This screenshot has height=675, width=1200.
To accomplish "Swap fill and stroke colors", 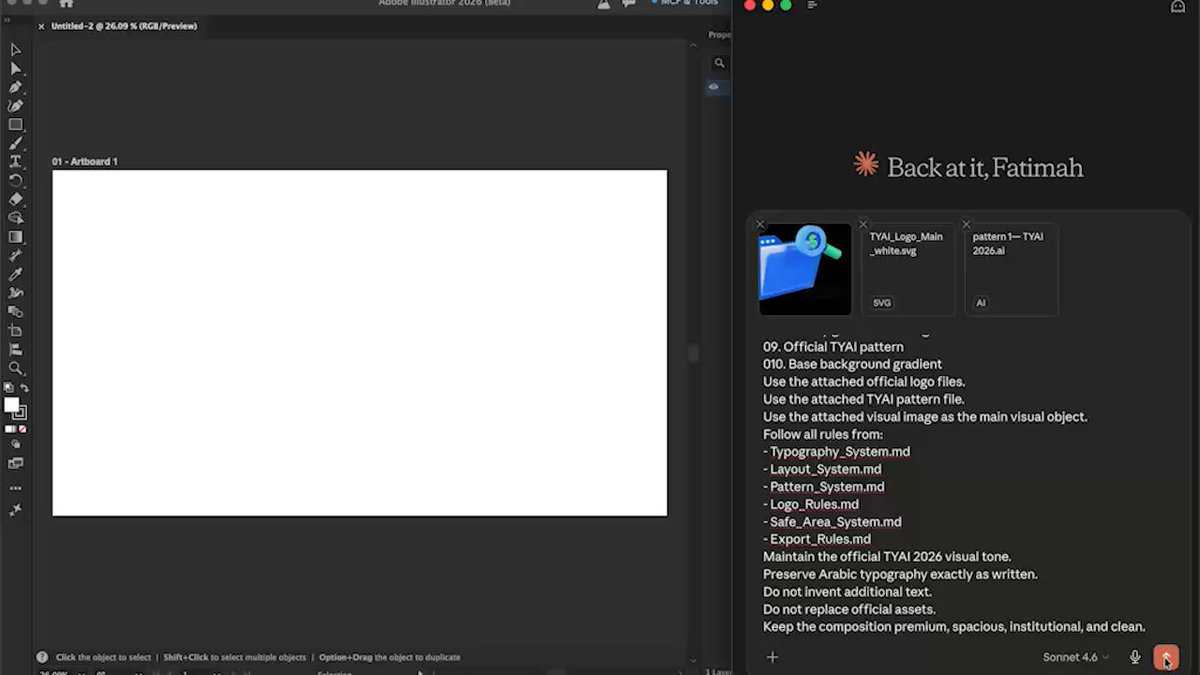I will 24,388.
